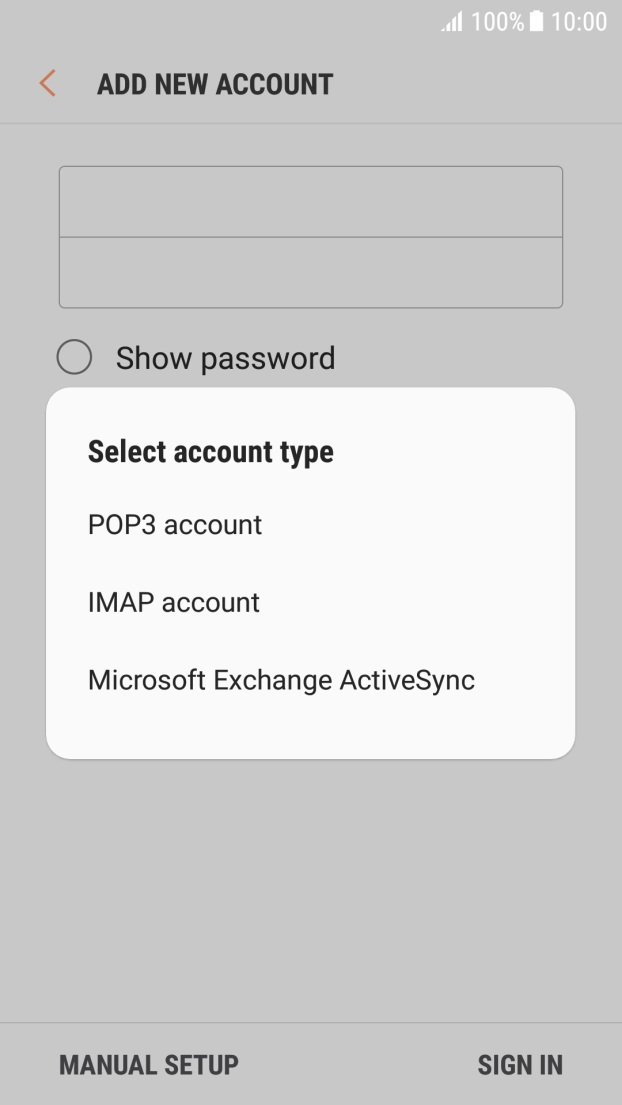Screen dimensions: 622x1105
Task: Click the Select account type heading
Action: coord(210,451)
